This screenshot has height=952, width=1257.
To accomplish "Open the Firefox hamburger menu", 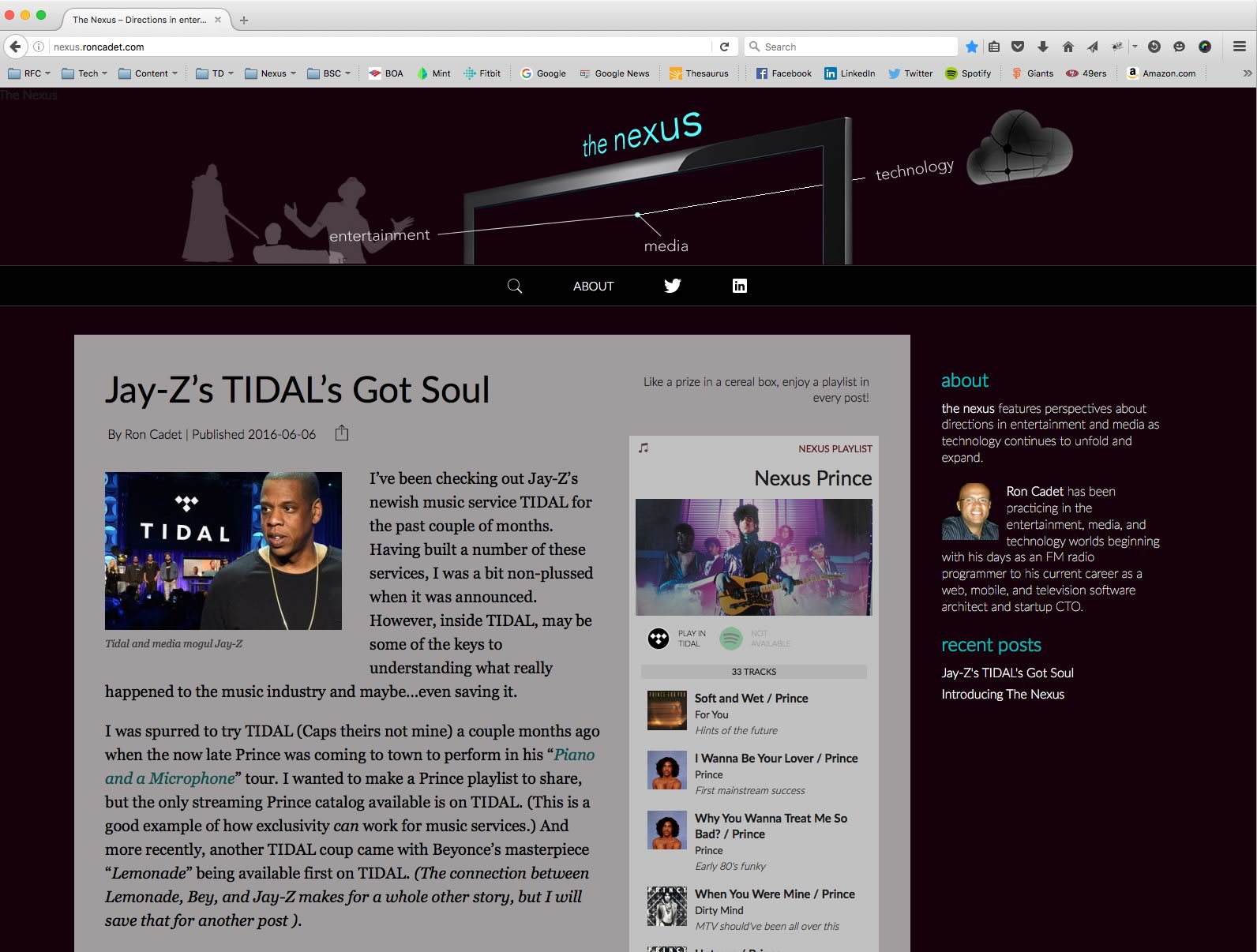I will click(x=1240, y=47).
